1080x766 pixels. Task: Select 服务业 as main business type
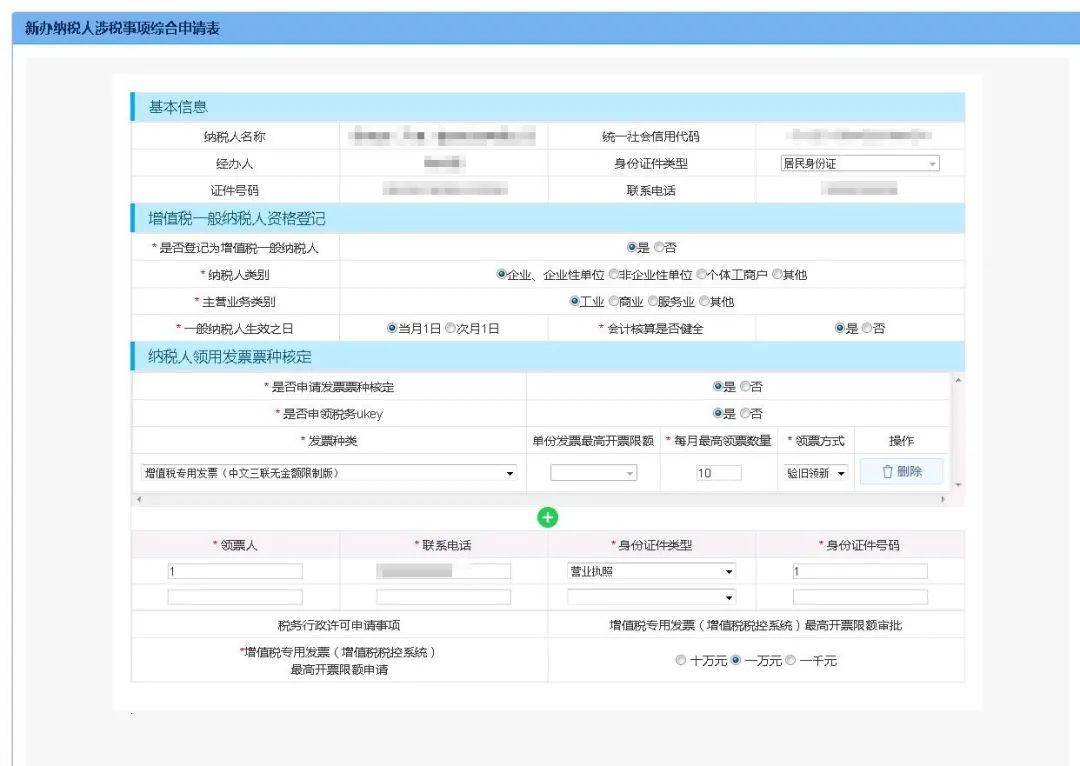click(x=651, y=301)
